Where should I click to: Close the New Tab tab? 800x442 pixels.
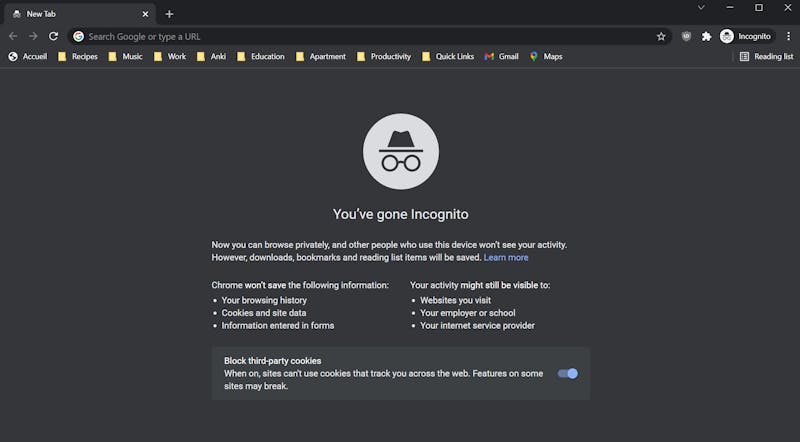click(145, 14)
